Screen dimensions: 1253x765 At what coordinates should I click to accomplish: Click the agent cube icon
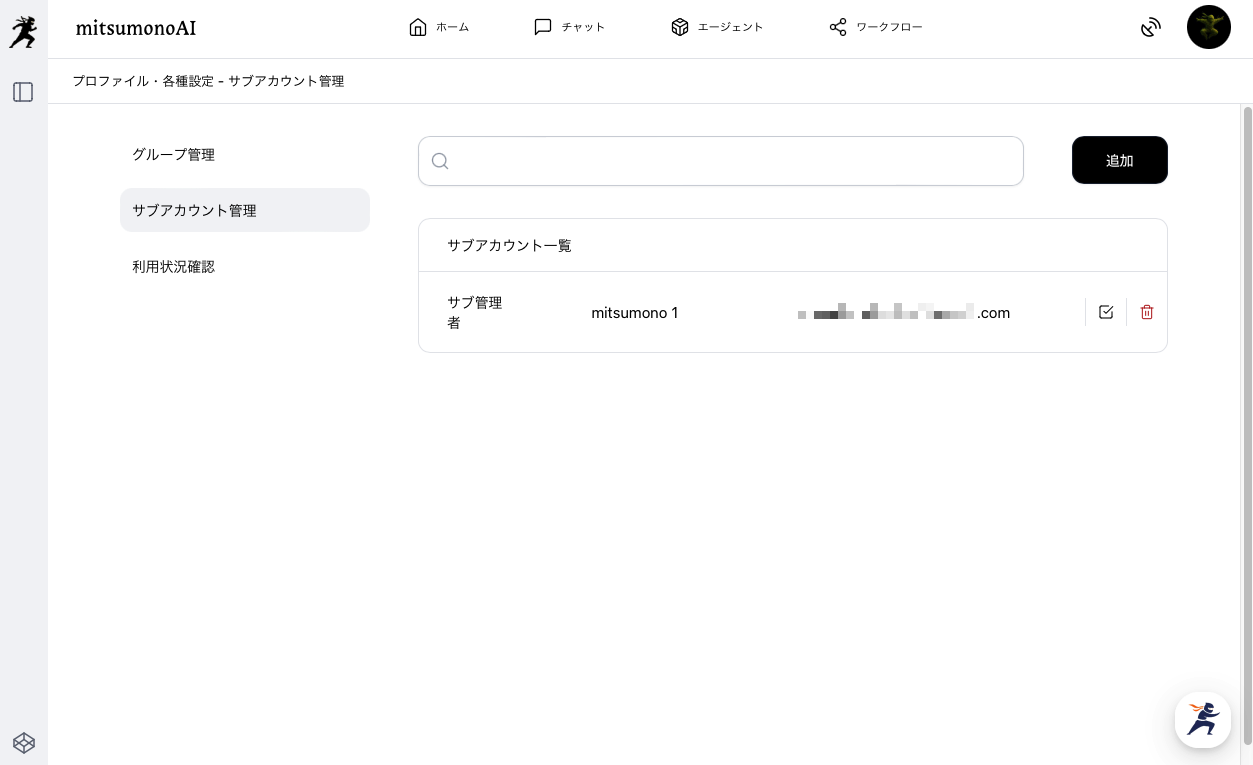pyautogui.click(x=680, y=27)
